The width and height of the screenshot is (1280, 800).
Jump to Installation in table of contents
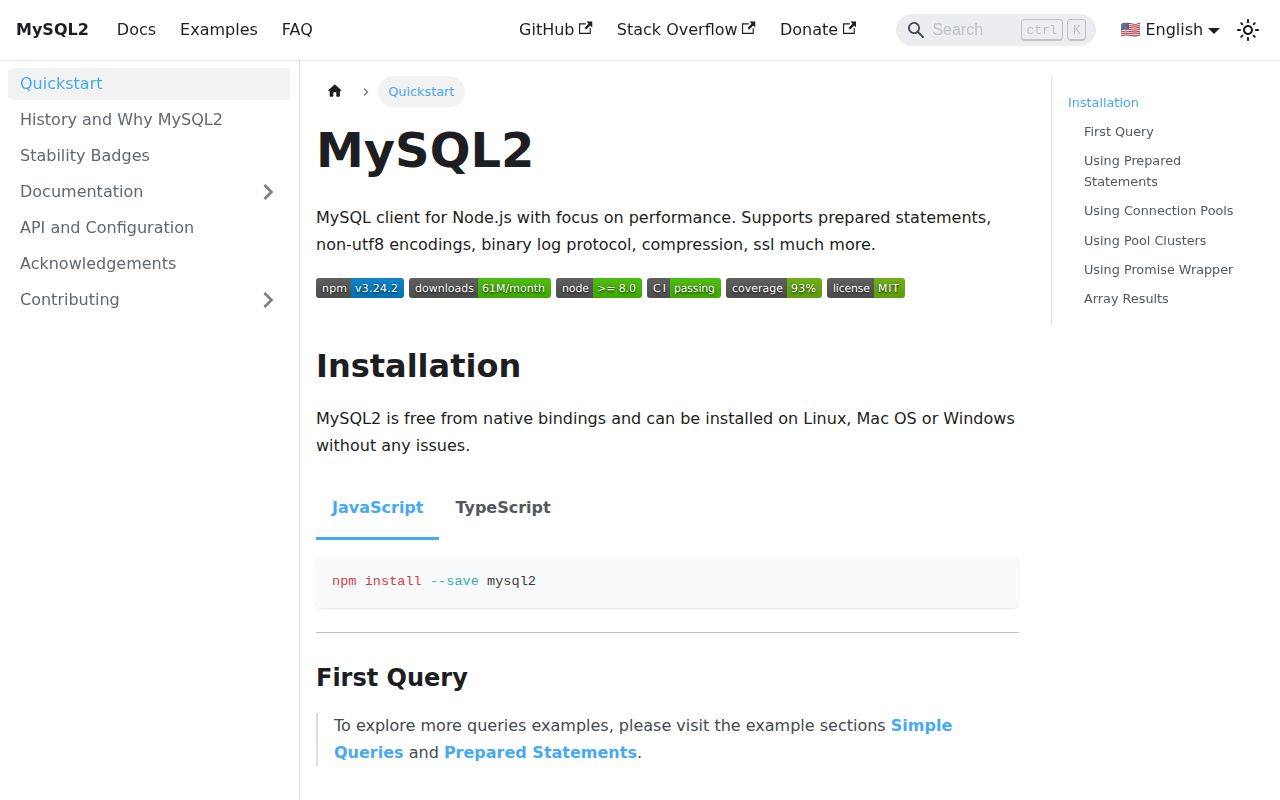(x=1103, y=102)
